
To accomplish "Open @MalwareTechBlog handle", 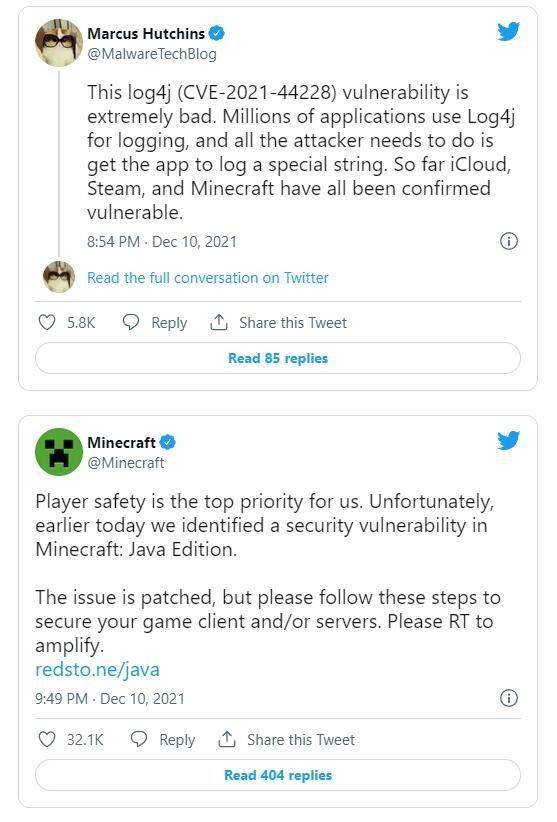I will (x=151, y=54).
